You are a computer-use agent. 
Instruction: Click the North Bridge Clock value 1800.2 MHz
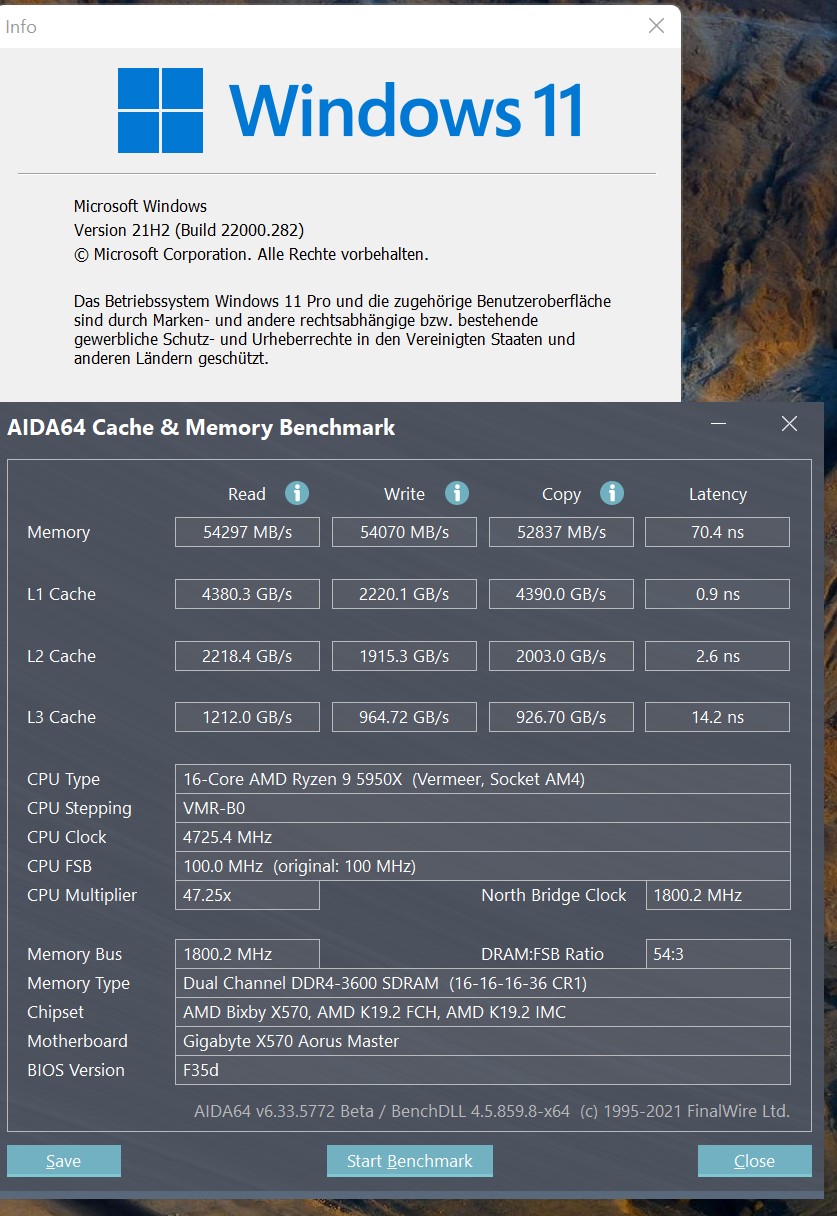coord(718,895)
